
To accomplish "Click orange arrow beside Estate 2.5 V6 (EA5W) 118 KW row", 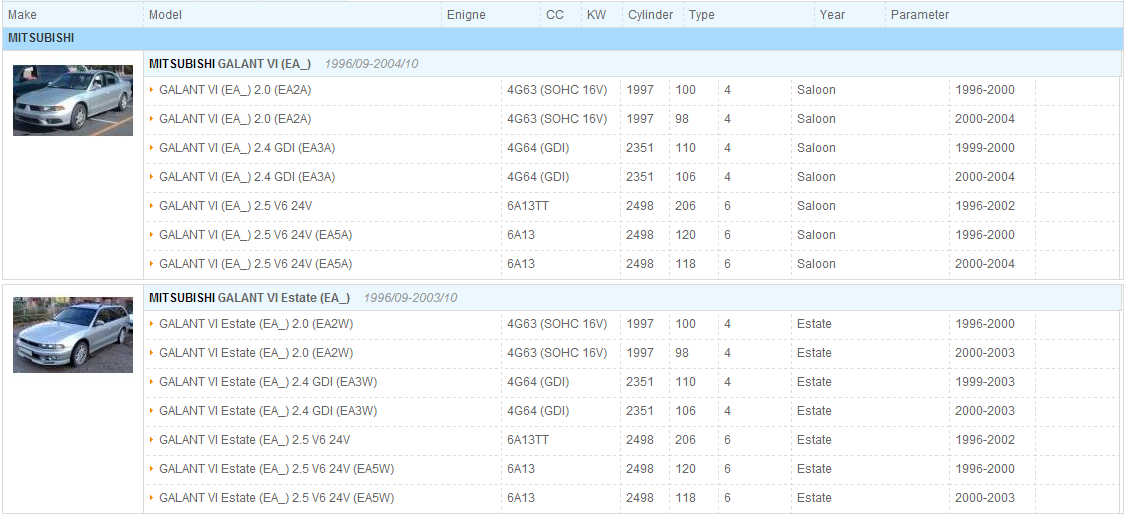I will point(152,497).
